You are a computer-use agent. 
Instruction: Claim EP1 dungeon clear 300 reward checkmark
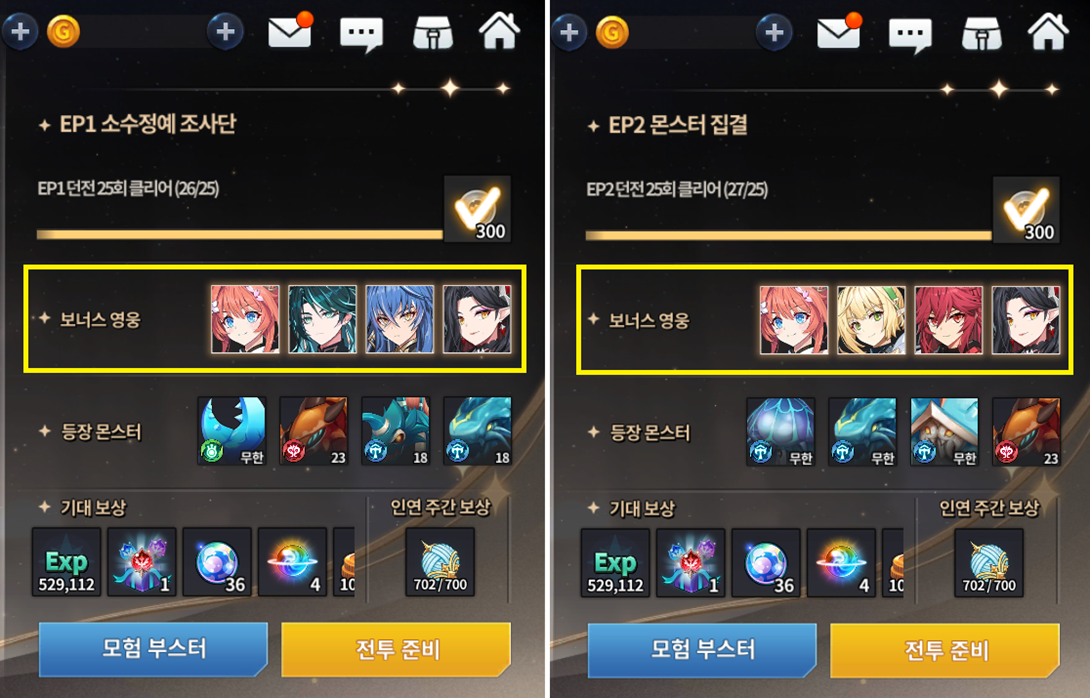478,209
